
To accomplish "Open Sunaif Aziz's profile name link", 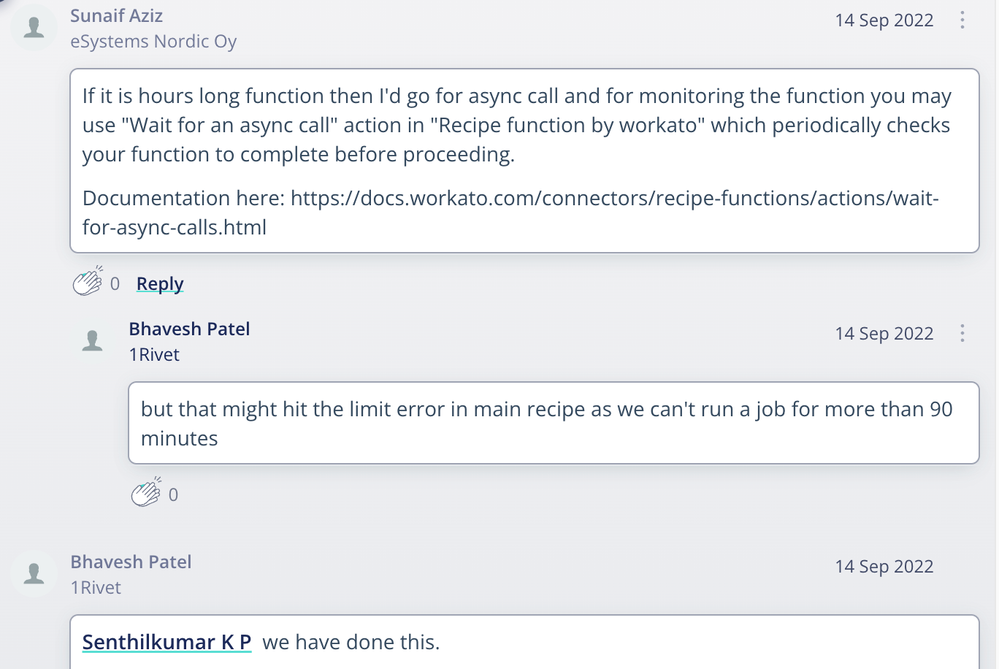I will coord(116,16).
